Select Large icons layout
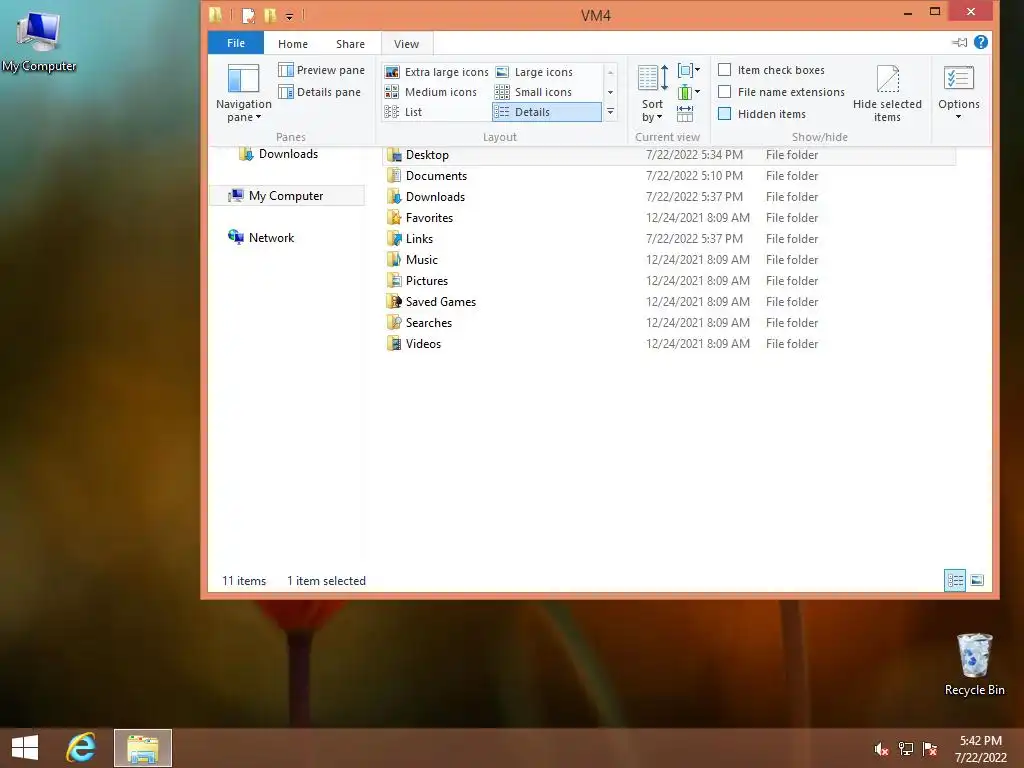The image size is (1024, 768). tap(534, 72)
